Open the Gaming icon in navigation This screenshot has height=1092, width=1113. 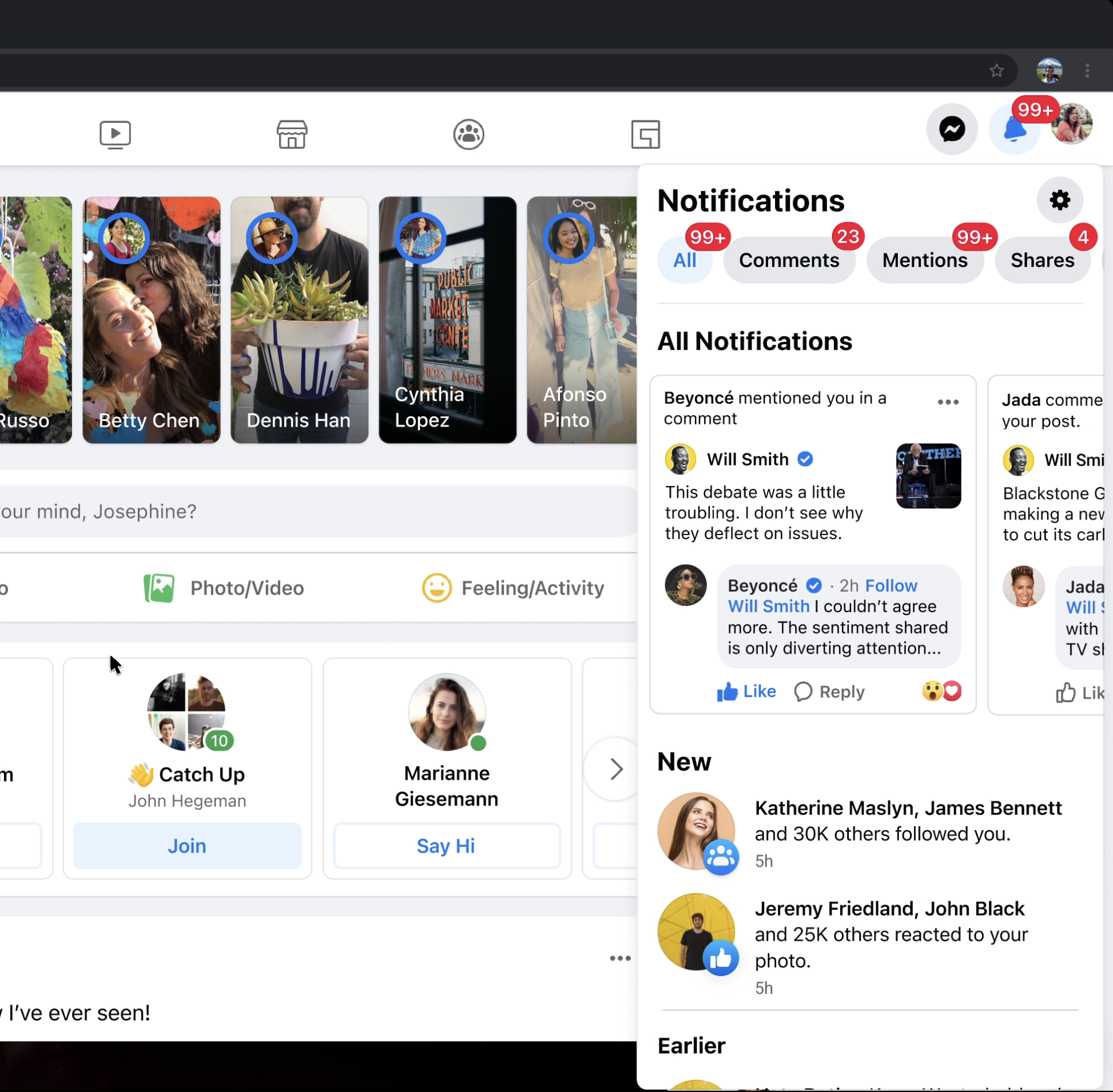(x=645, y=134)
